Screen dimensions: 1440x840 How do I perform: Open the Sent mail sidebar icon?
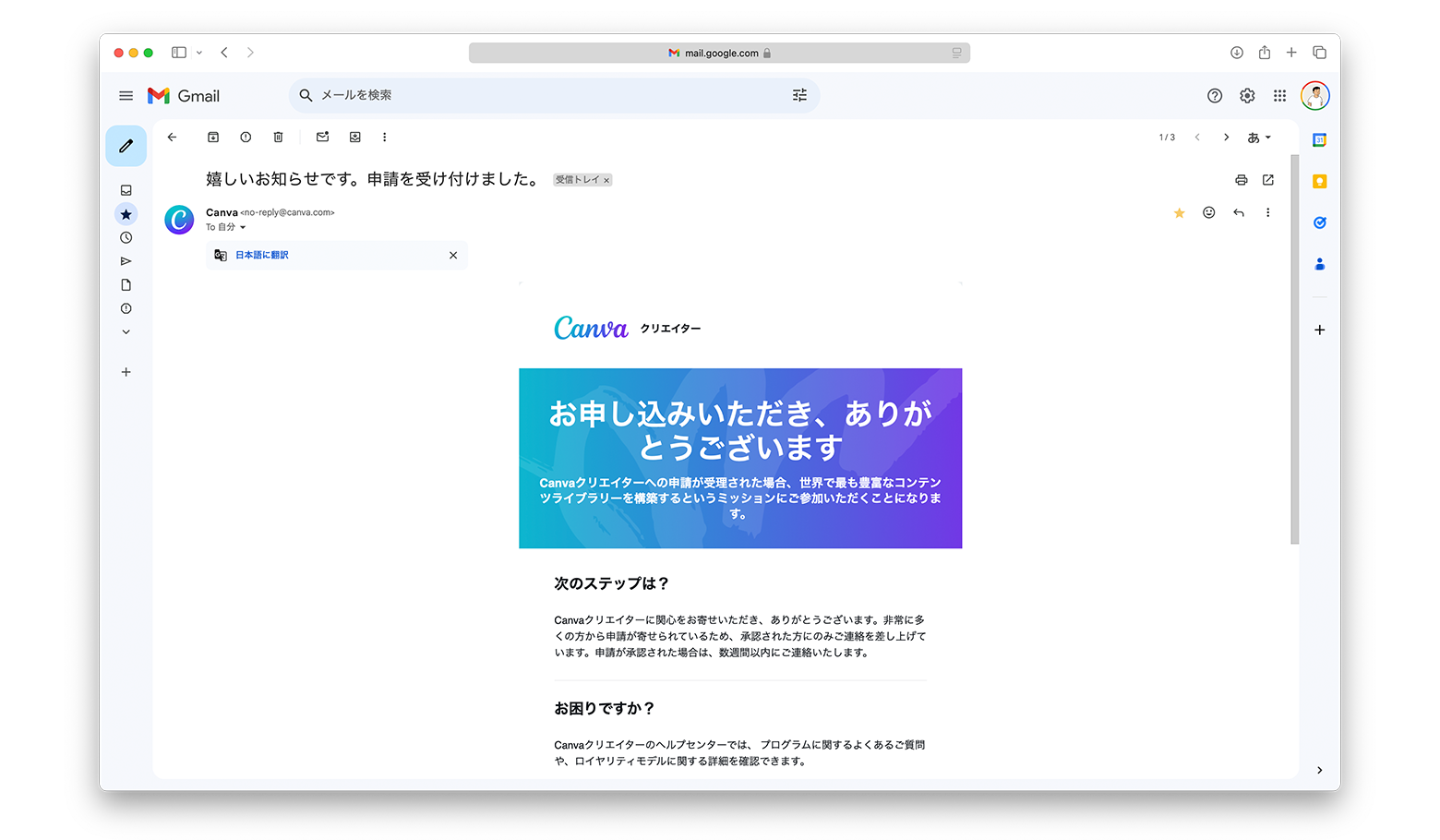tap(126, 261)
